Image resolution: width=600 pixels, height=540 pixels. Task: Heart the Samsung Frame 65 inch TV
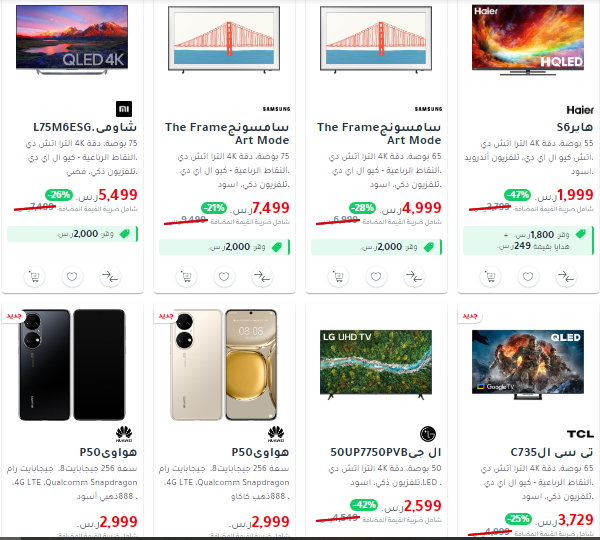pyautogui.click(x=376, y=276)
